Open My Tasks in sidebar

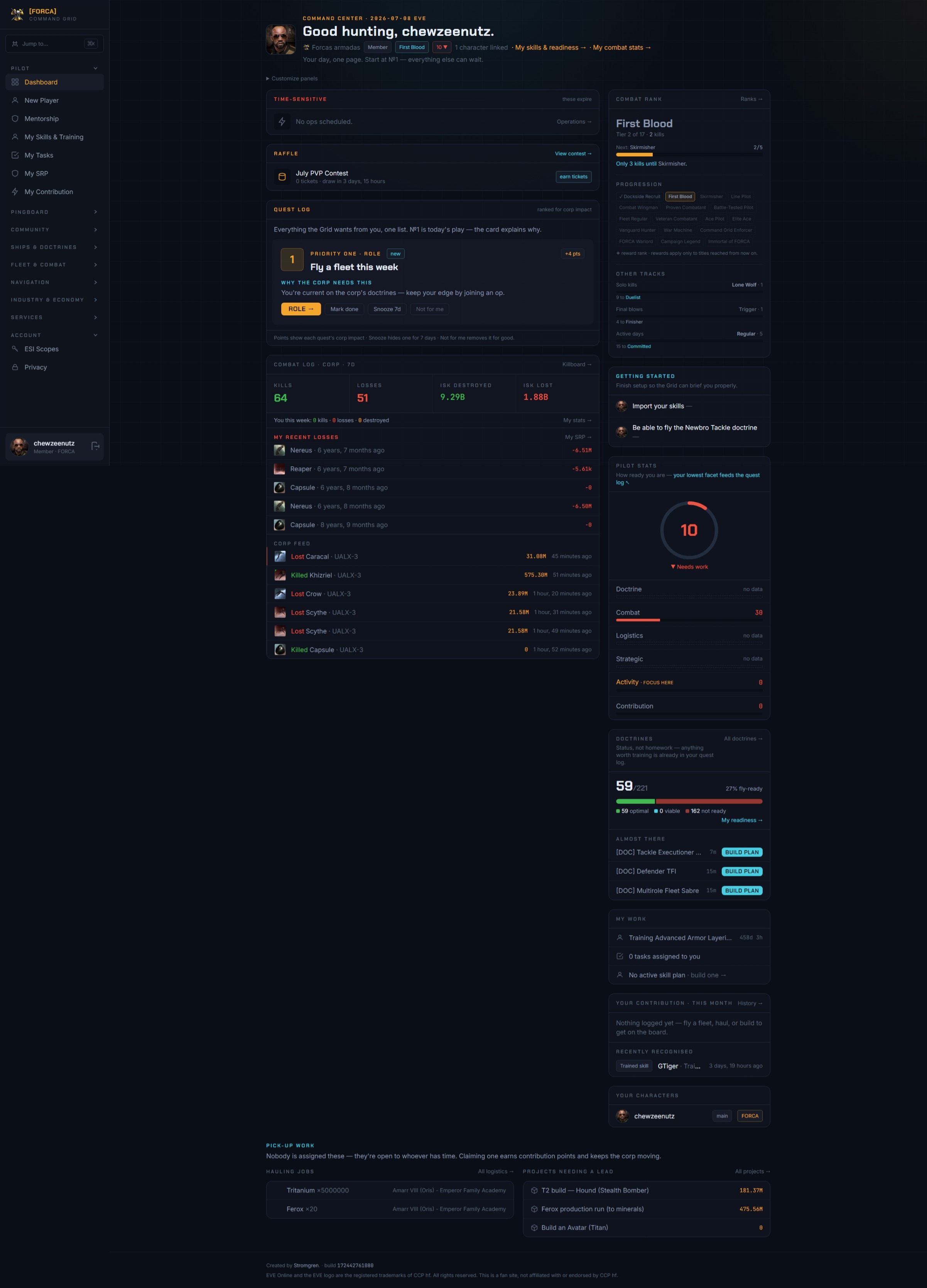pos(54,155)
